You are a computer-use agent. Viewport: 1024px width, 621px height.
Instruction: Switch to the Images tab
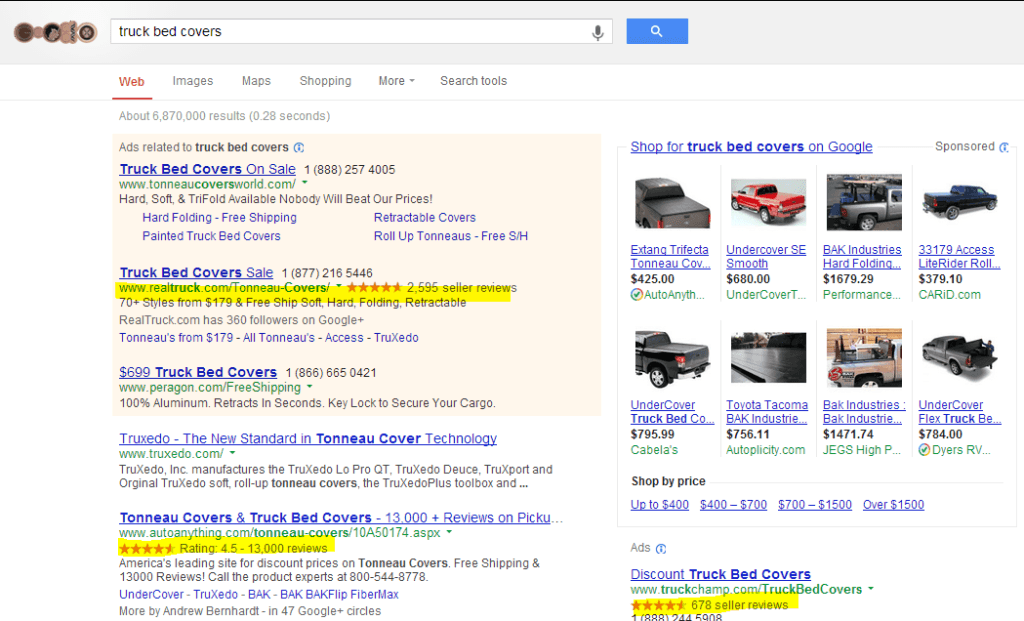(192, 81)
